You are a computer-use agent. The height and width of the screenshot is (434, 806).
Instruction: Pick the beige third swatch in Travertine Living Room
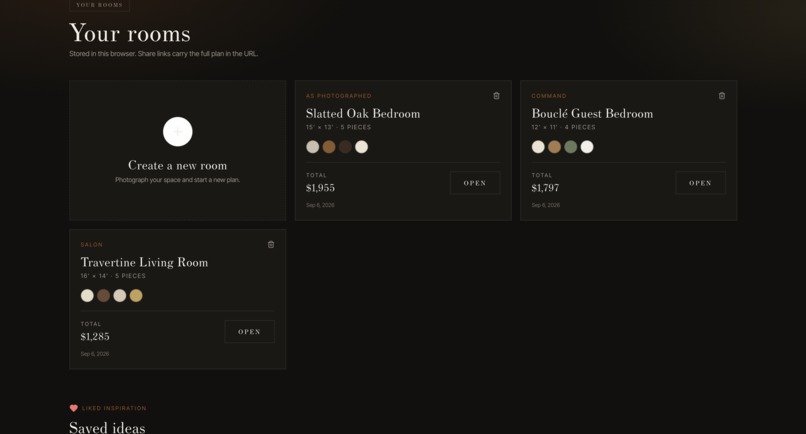[x=120, y=296]
